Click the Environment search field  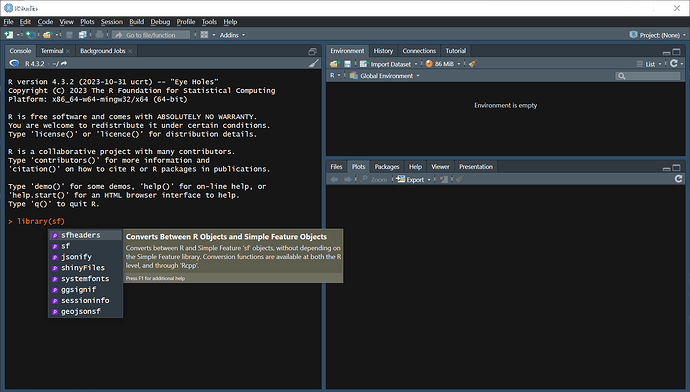[x=647, y=76]
